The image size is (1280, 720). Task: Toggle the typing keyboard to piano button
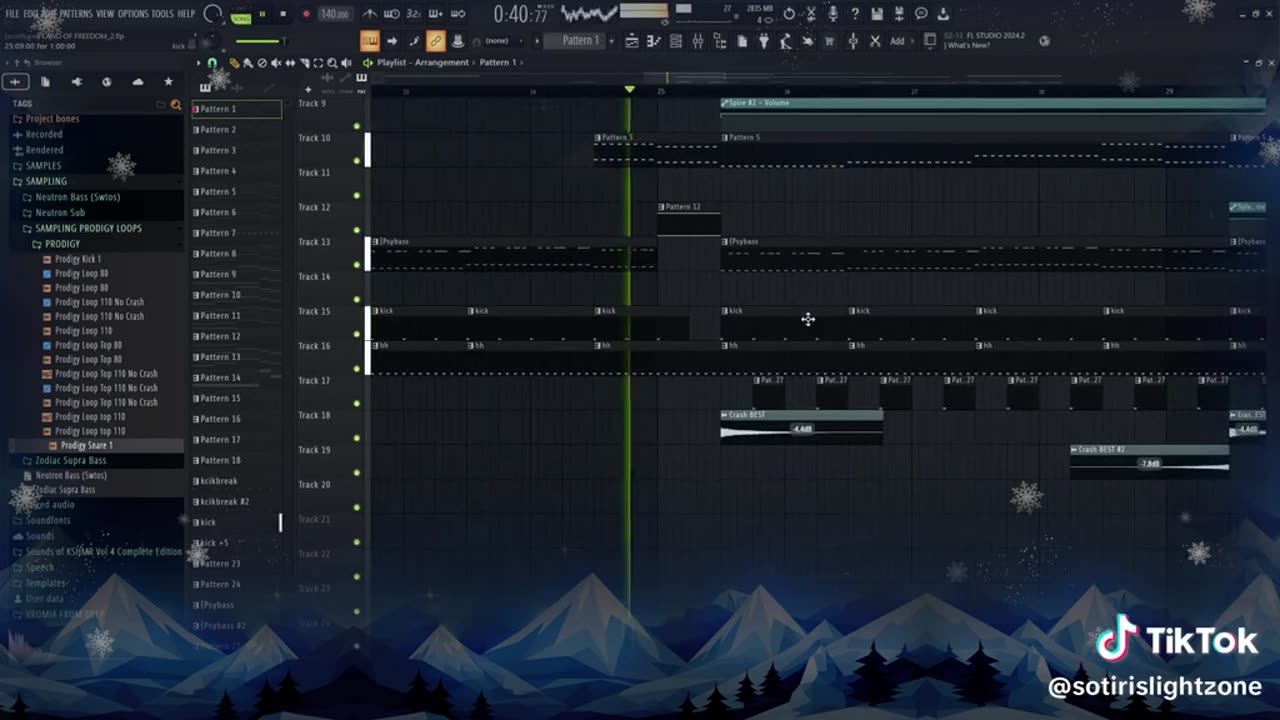pos(370,41)
